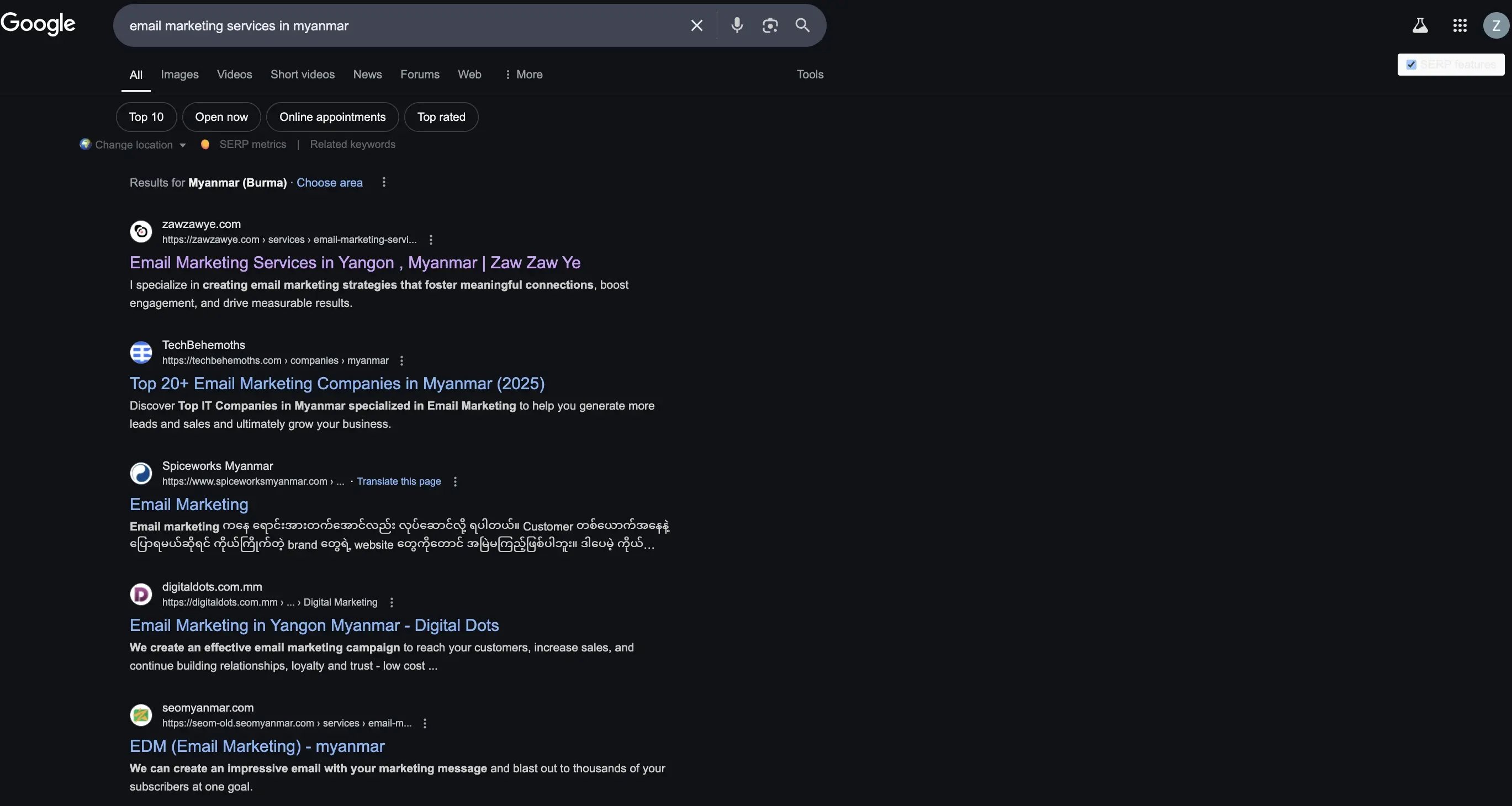Viewport: 1512px width, 806px height.
Task: Open Google apps grid icon
Action: (x=1460, y=25)
